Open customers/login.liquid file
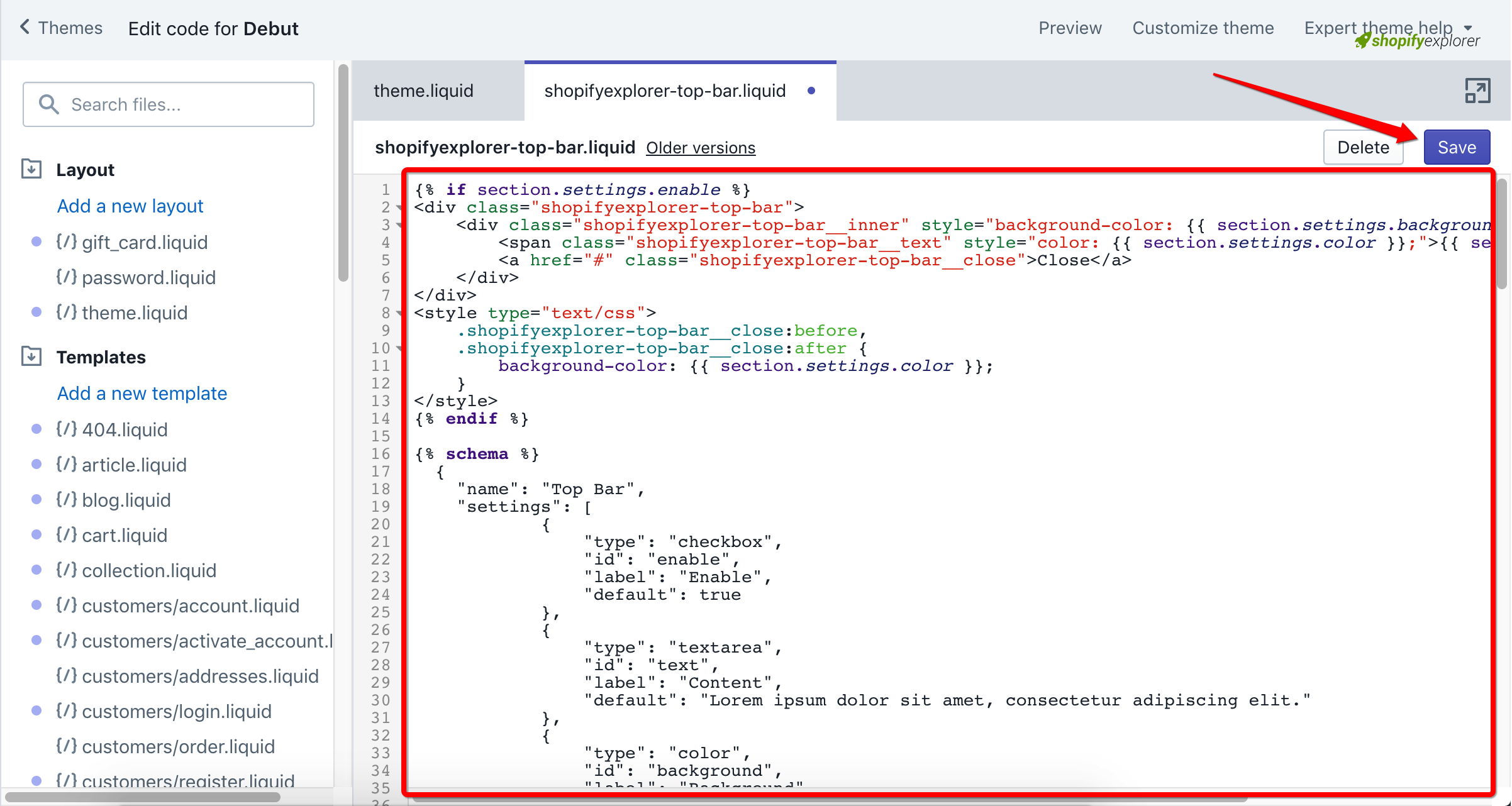 click(177, 711)
